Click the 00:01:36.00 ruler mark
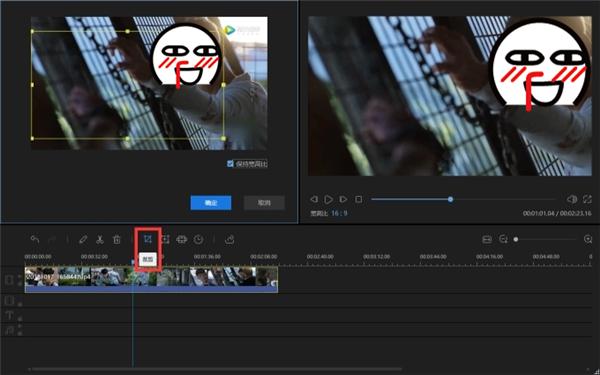The width and height of the screenshot is (600, 375). (x=207, y=257)
